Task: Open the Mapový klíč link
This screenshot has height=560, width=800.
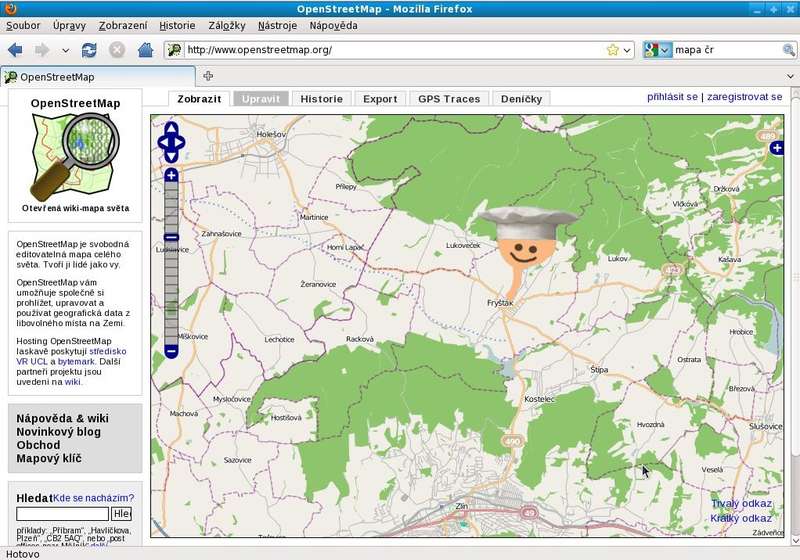Action: pos(49,459)
